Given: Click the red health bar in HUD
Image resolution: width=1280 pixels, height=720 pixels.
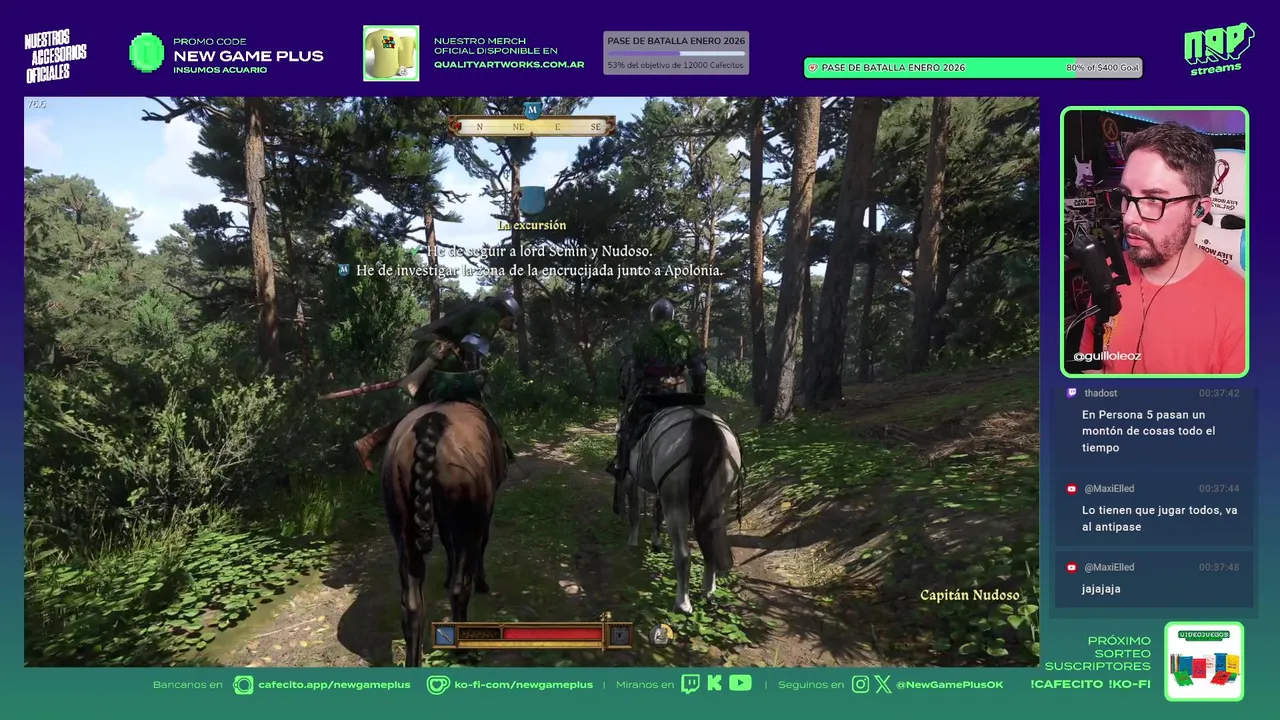Looking at the screenshot, I should pyautogui.click(x=552, y=635).
